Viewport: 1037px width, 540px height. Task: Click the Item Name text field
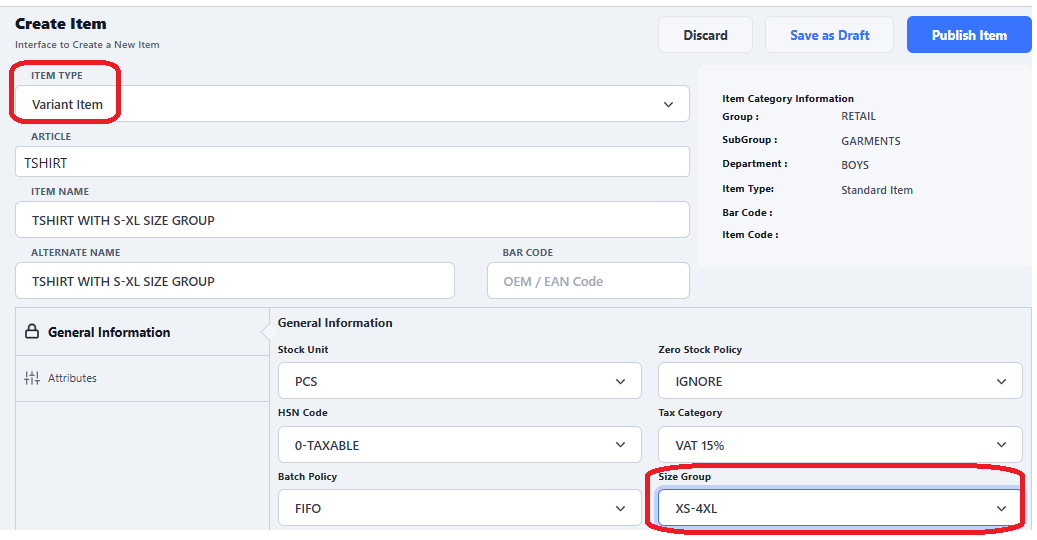(352, 220)
